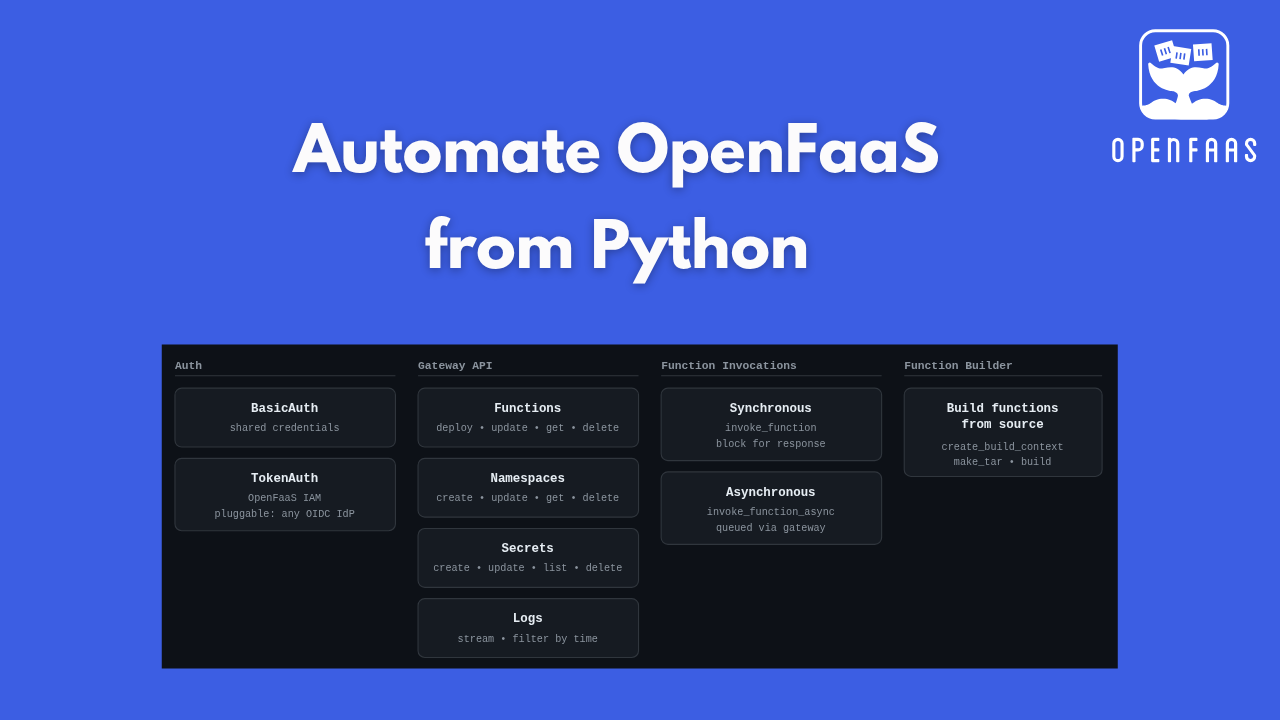Click 'stream • filter by time' text
This screenshot has height=720, width=1280.
(x=528, y=639)
